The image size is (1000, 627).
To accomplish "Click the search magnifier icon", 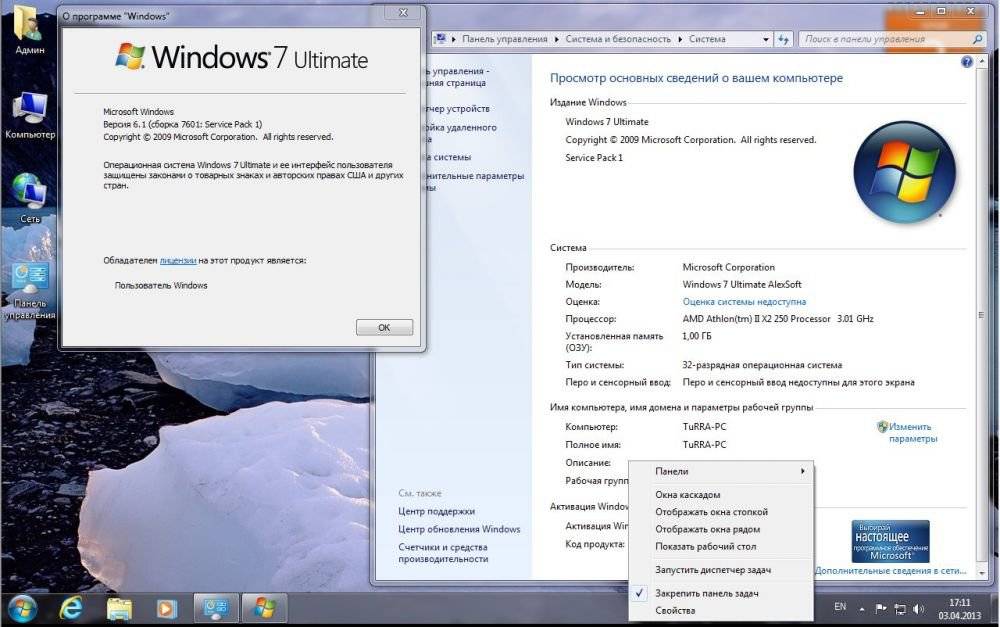I will tap(977, 40).
